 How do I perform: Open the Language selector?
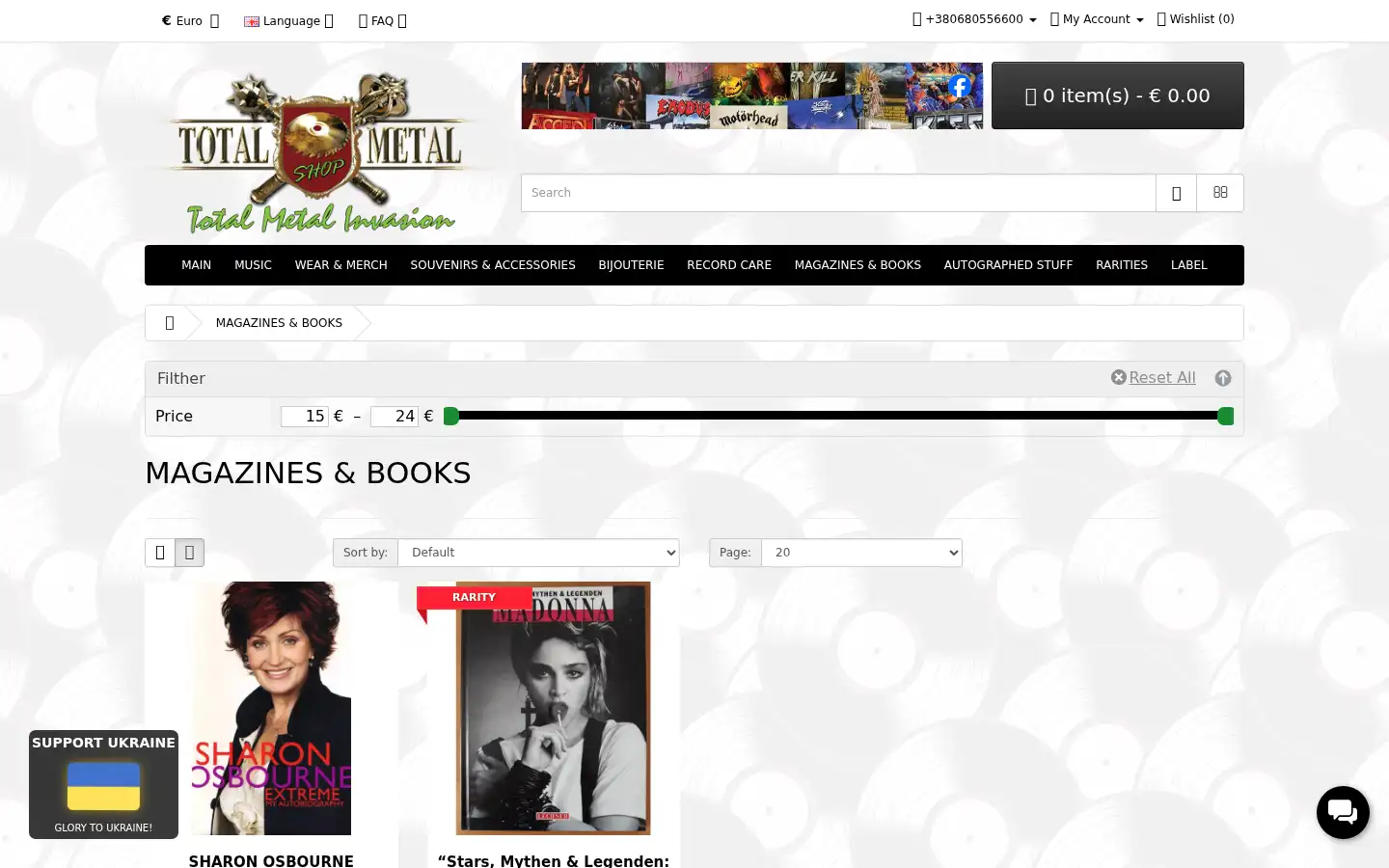coord(288,20)
